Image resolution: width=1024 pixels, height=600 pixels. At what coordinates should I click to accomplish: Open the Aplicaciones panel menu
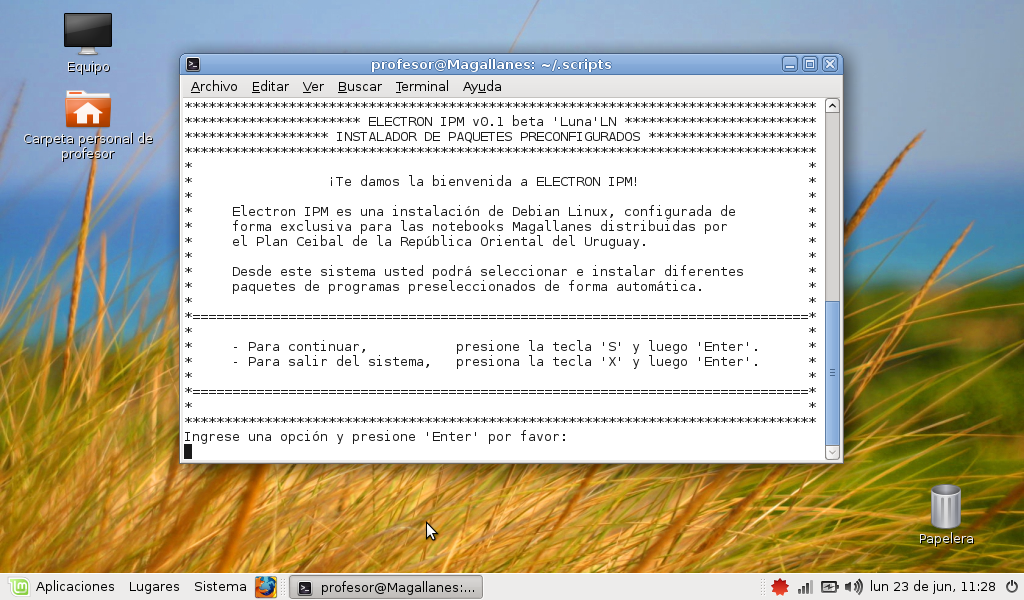click(75, 587)
